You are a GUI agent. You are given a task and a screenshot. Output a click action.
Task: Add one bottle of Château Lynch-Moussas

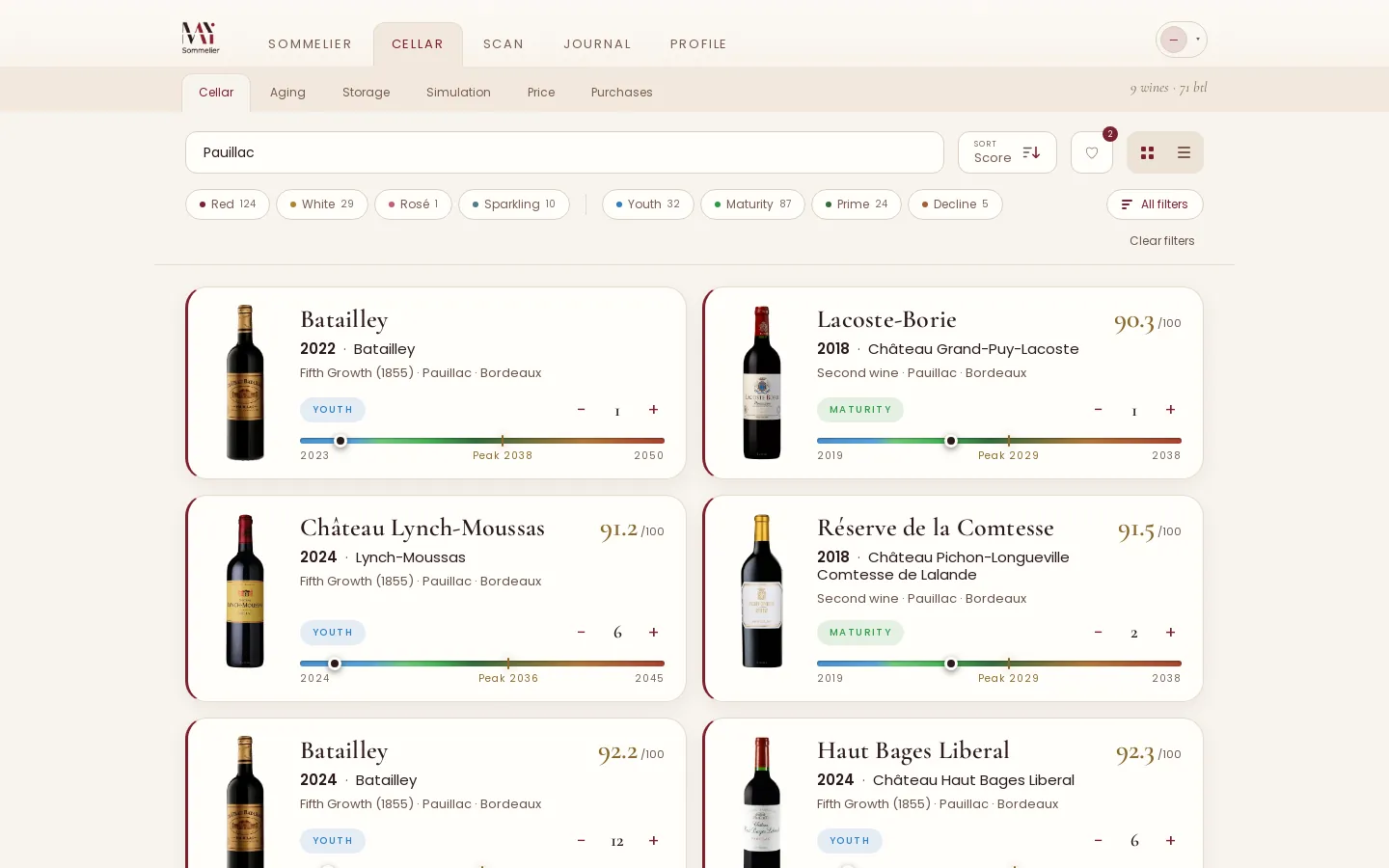pyautogui.click(x=653, y=633)
